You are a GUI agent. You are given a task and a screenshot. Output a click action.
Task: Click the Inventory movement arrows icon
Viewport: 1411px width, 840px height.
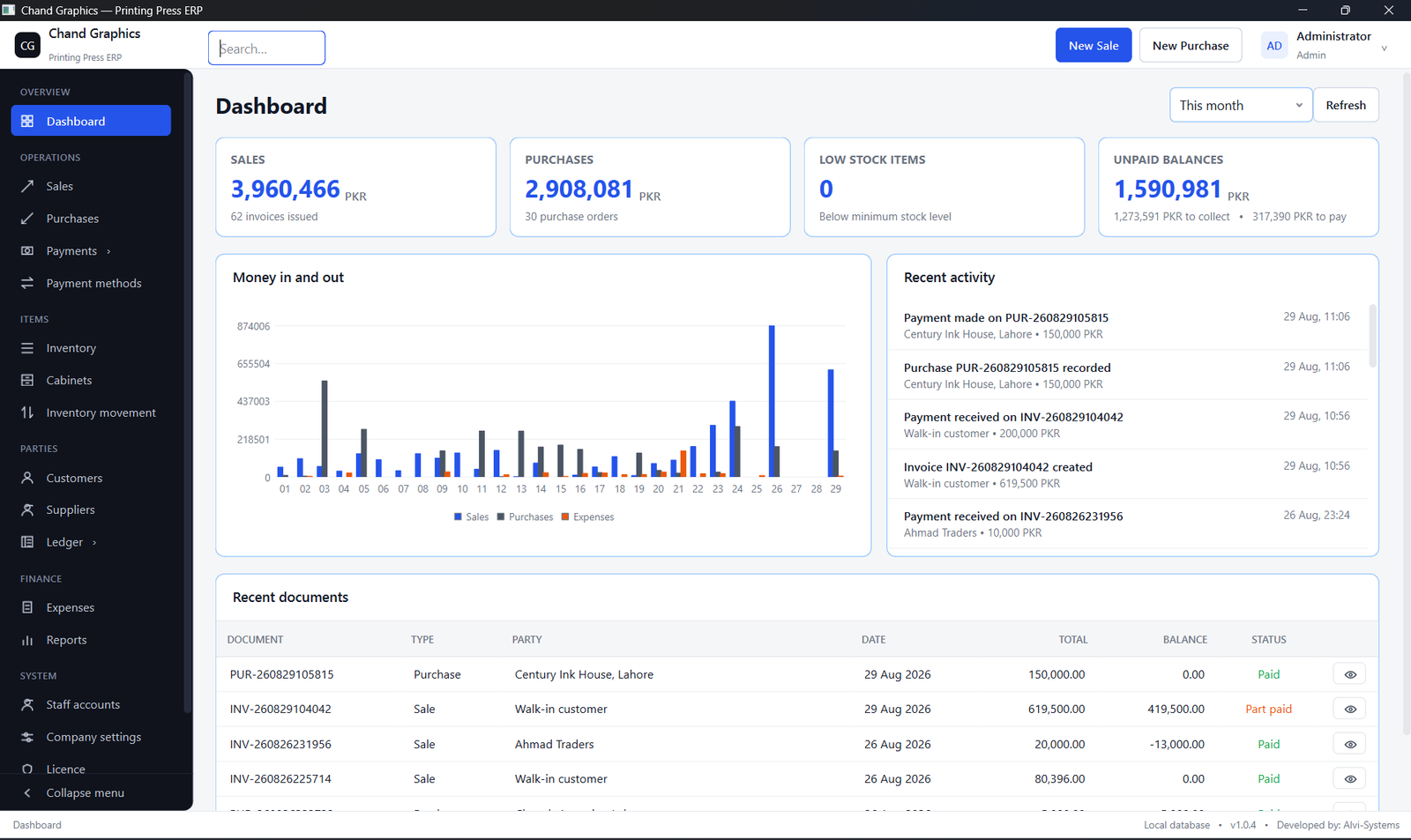coord(27,413)
